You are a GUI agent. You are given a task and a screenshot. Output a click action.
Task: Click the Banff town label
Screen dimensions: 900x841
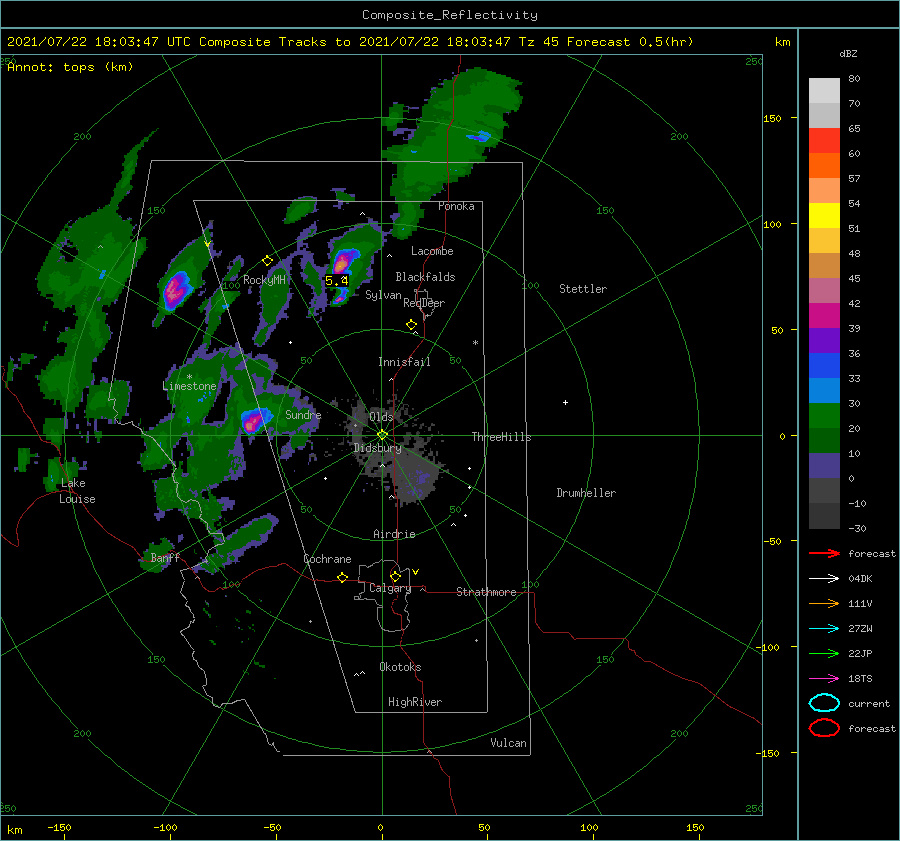click(x=165, y=557)
